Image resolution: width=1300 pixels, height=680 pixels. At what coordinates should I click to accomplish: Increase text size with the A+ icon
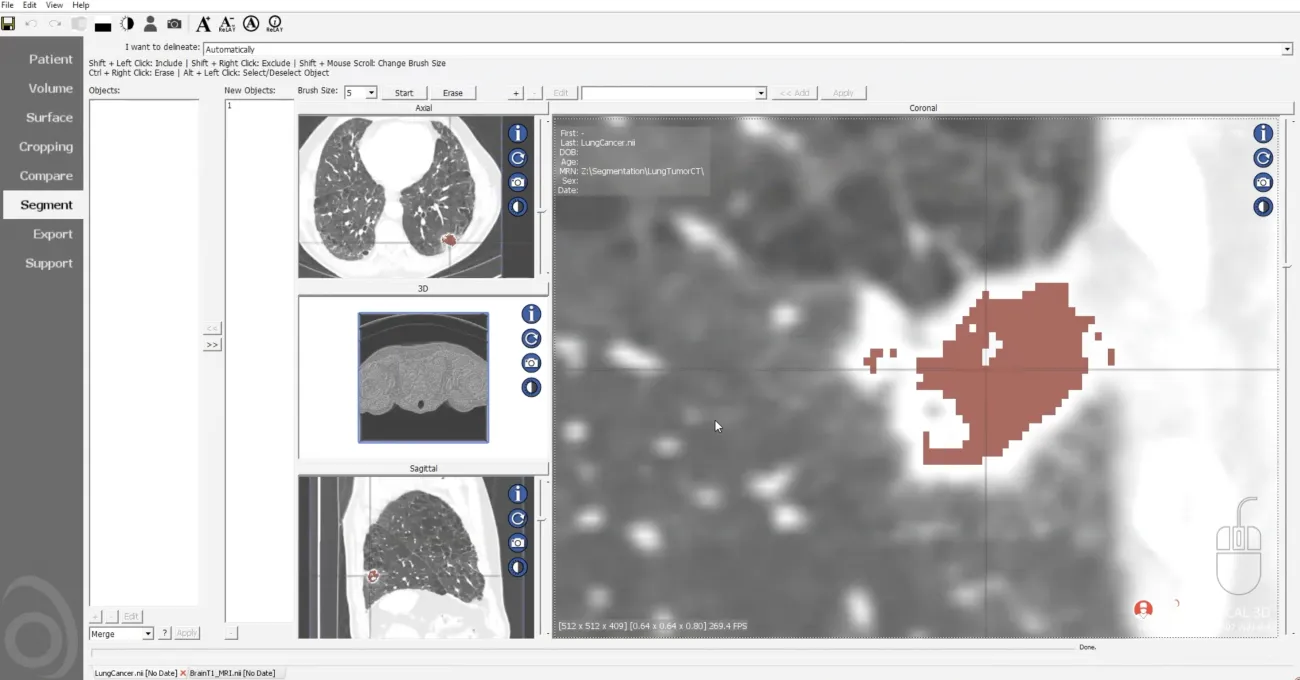[x=203, y=23]
